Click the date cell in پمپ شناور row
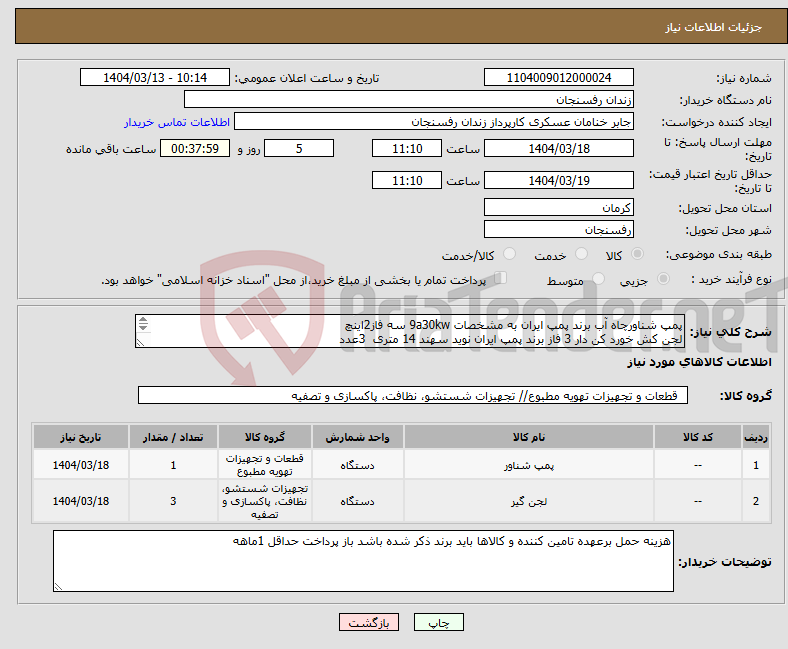788x649 pixels. point(81,466)
